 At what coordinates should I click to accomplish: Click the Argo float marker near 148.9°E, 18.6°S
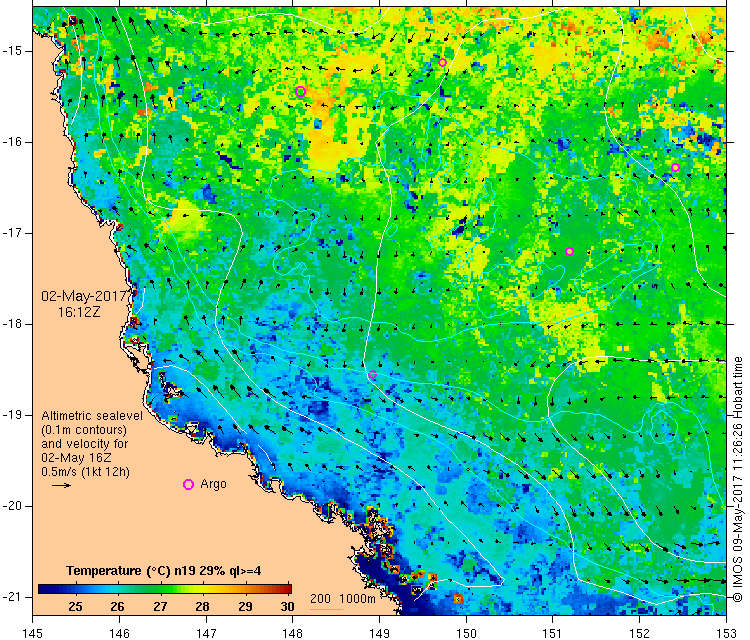[x=373, y=375]
